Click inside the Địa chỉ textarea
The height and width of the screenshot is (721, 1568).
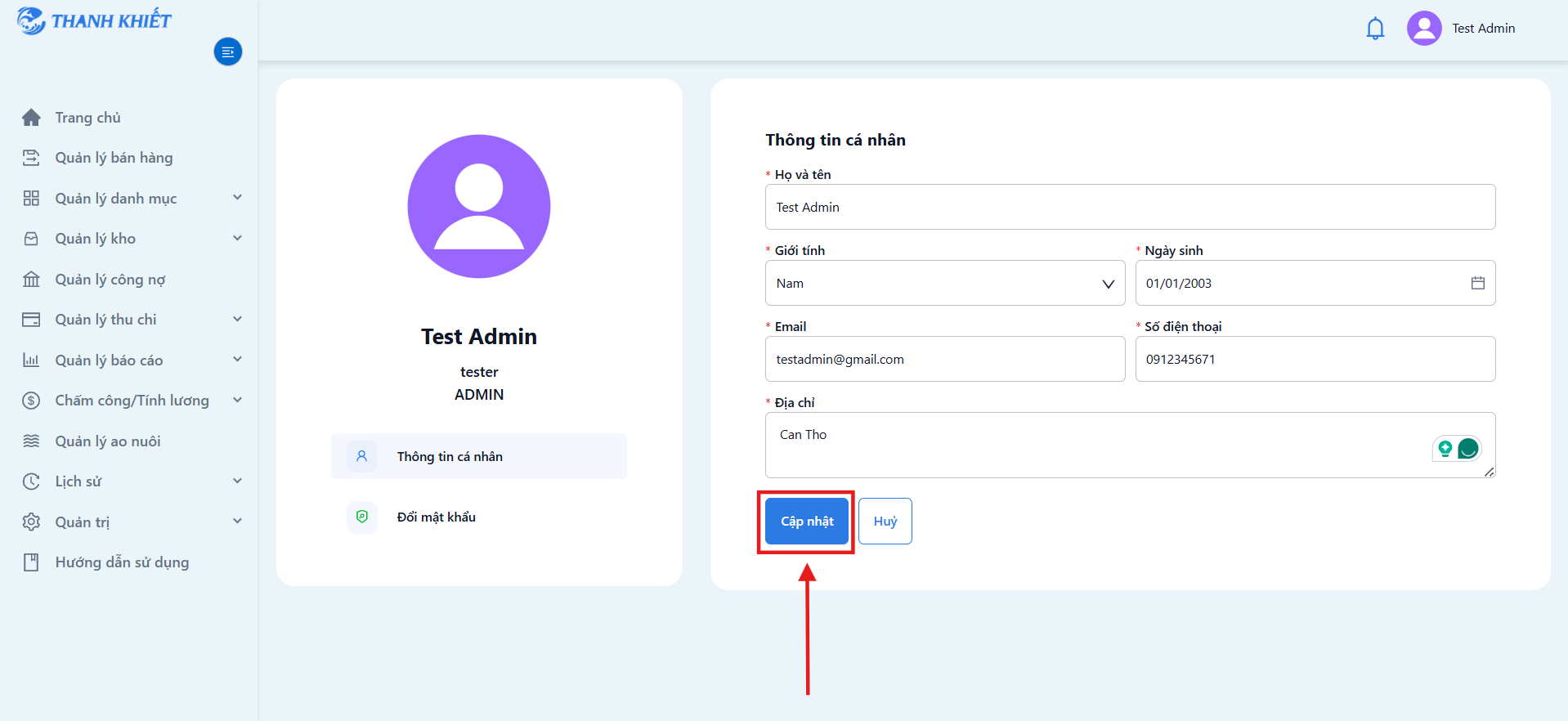coord(1131,445)
